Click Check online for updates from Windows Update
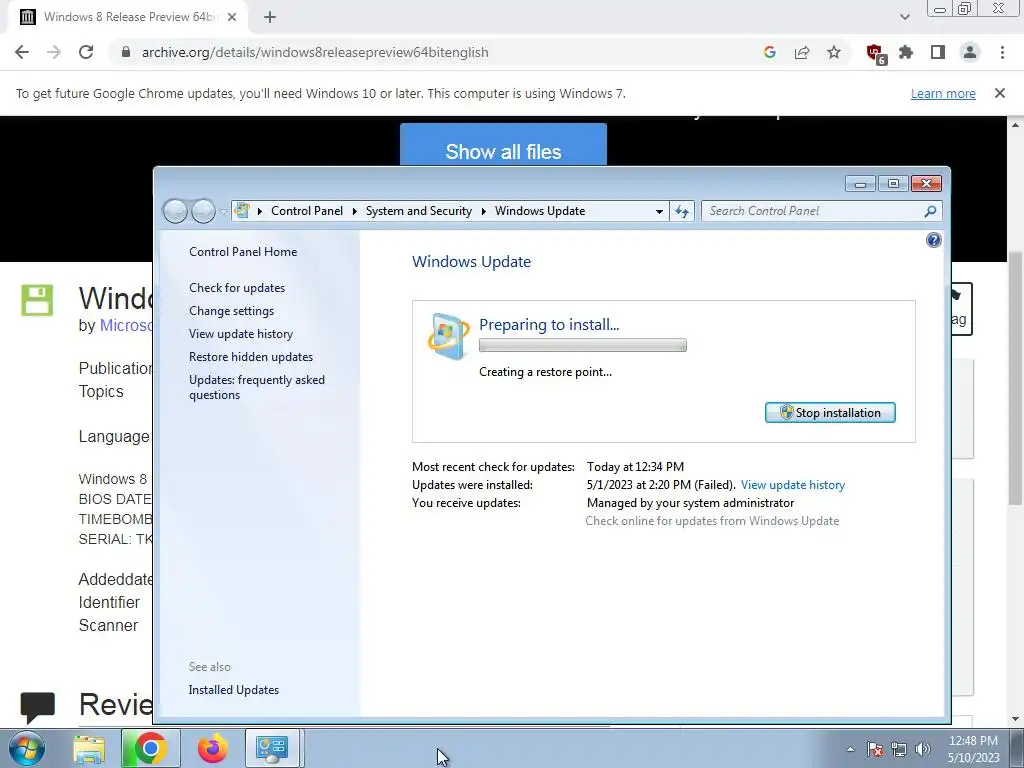 click(x=712, y=520)
